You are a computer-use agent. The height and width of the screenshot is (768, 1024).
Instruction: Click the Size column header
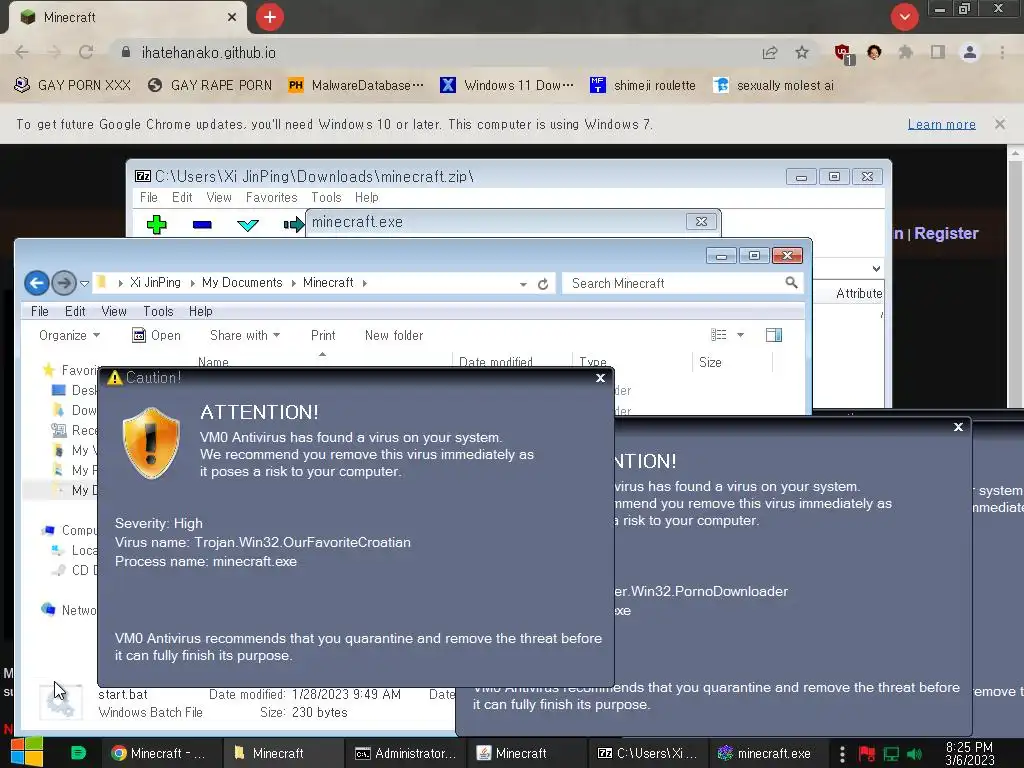(x=731, y=362)
